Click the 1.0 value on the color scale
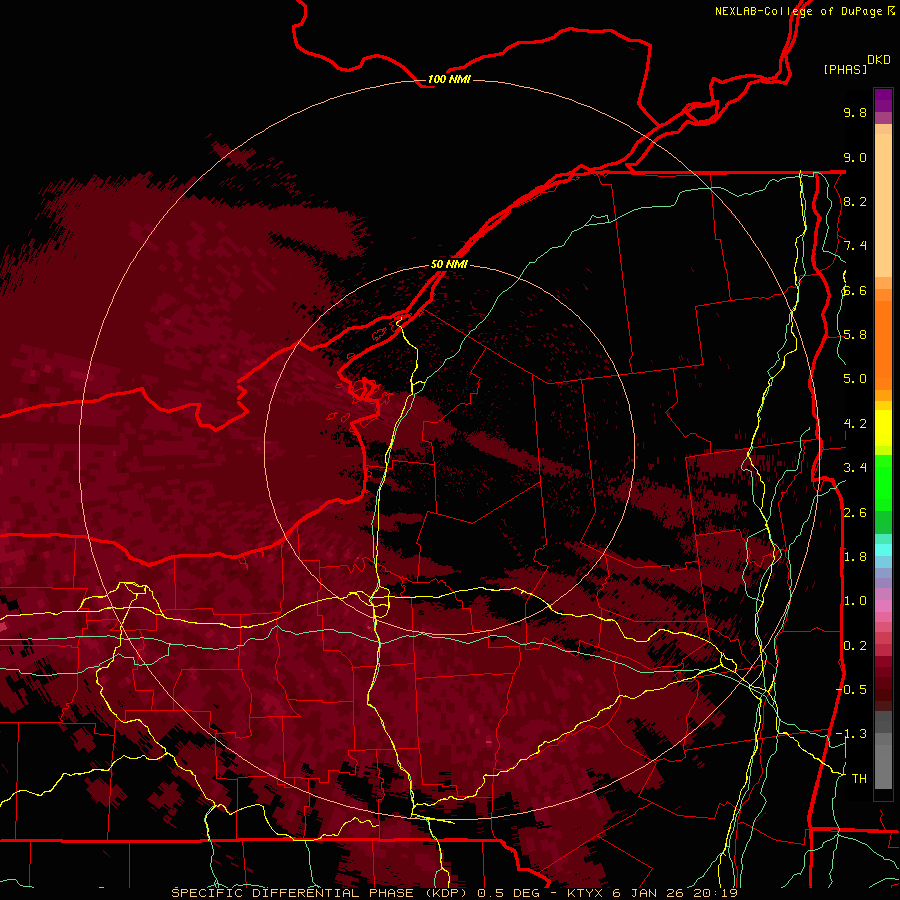Screen dimensions: 900x900 855,601
